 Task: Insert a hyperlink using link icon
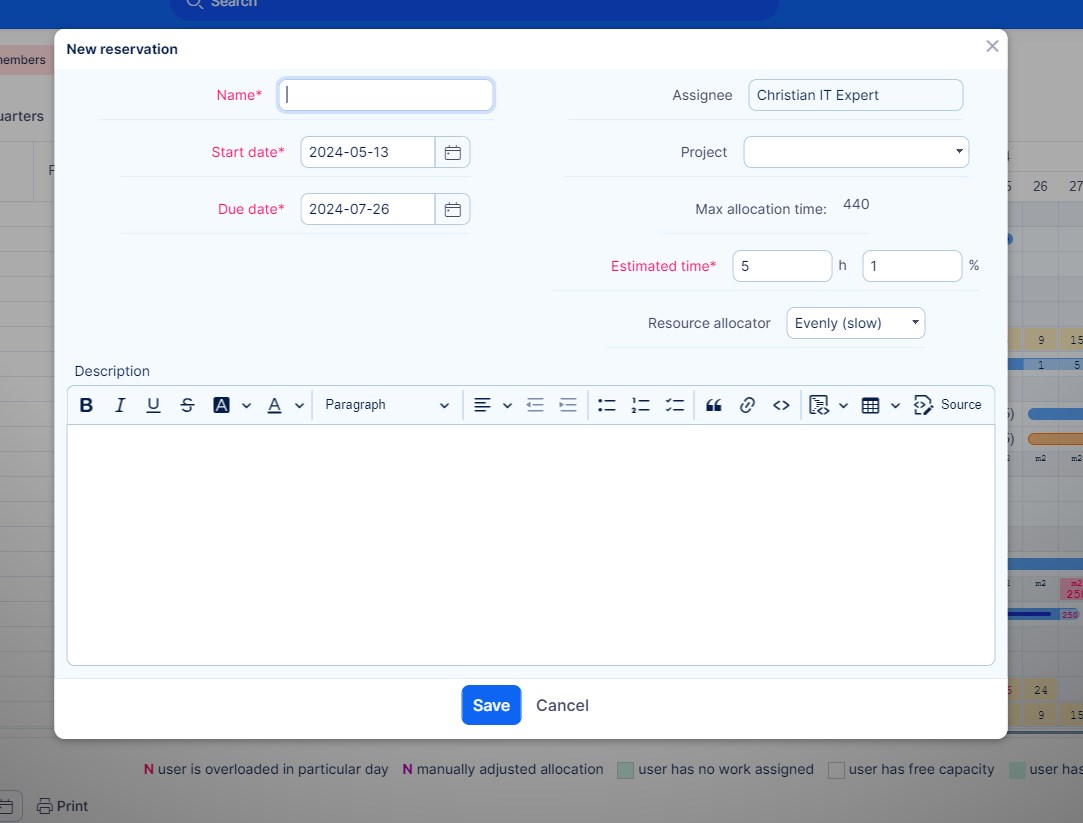click(x=747, y=405)
